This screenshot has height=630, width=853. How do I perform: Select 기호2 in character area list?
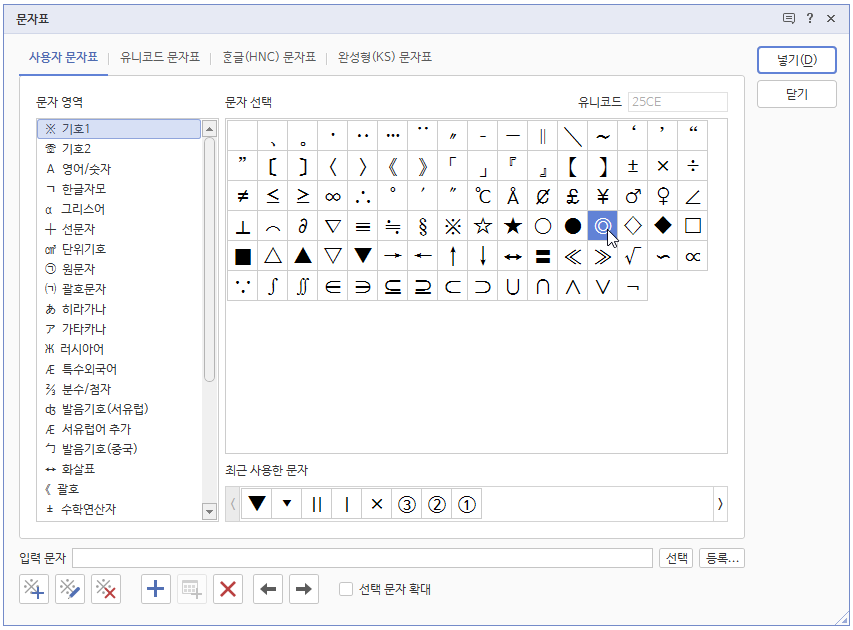tap(119, 149)
